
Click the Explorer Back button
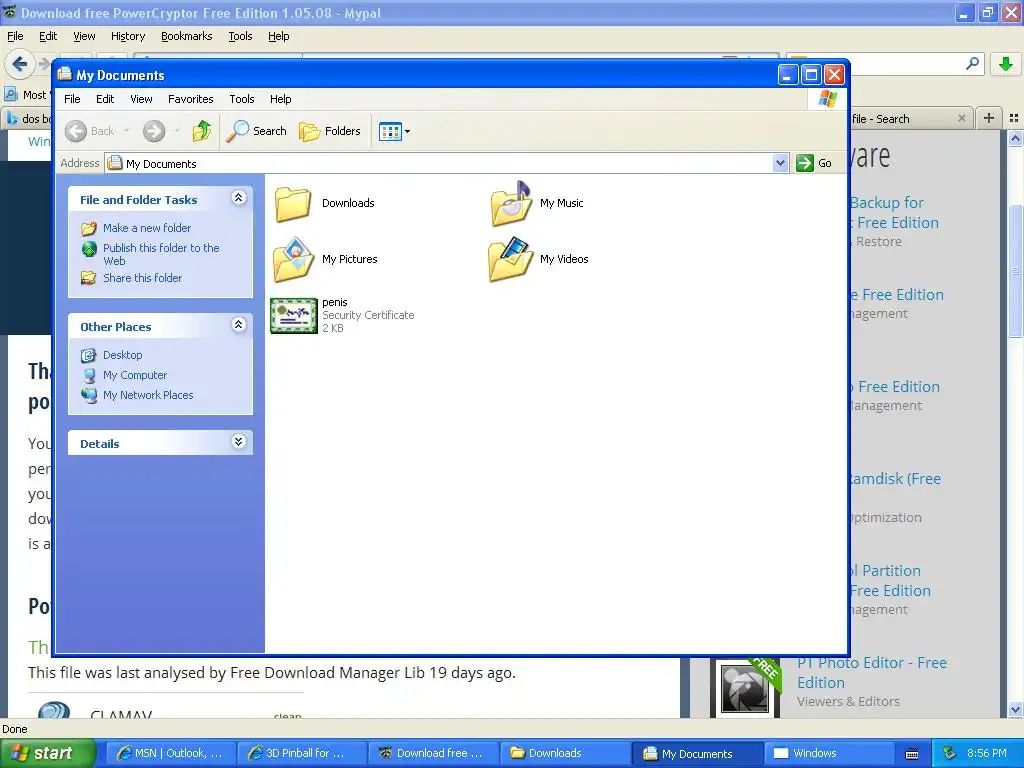pos(90,131)
